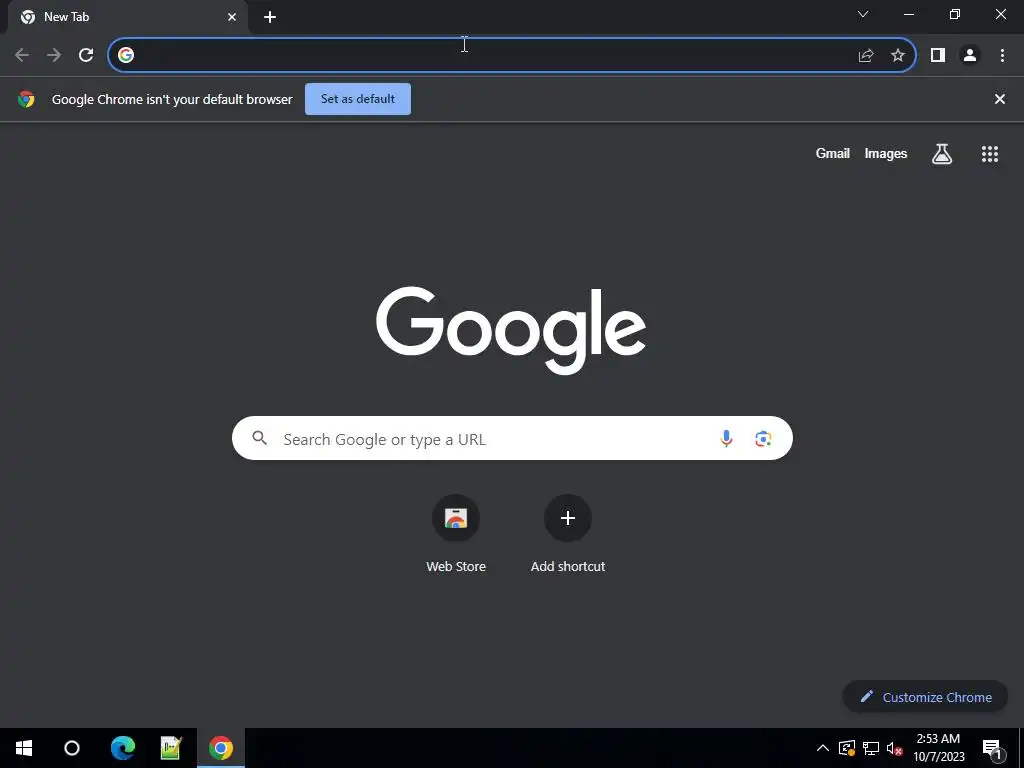Viewport: 1024px width, 768px height.
Task: Show hidden system tray icons
Action: click(823, 748)
